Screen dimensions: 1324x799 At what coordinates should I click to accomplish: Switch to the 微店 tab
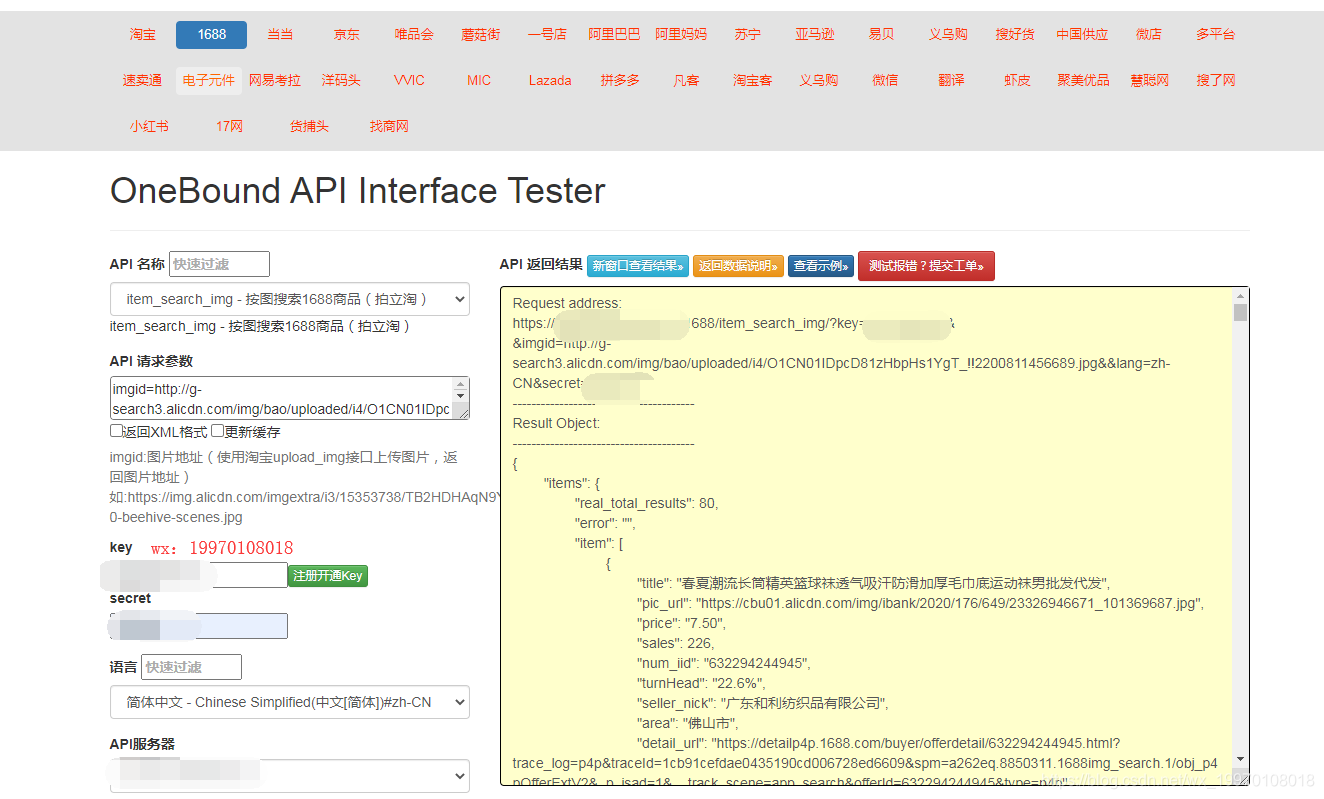click(1149, 34)
